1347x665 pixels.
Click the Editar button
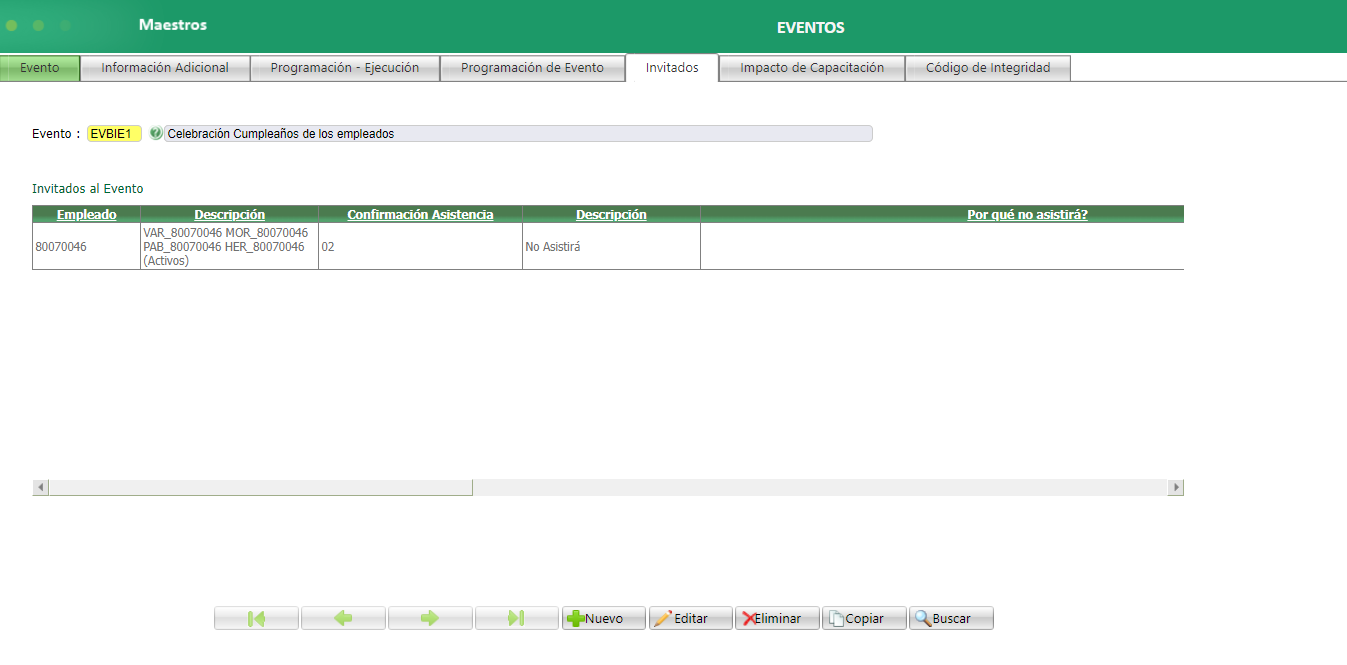(x=691, y=618)
